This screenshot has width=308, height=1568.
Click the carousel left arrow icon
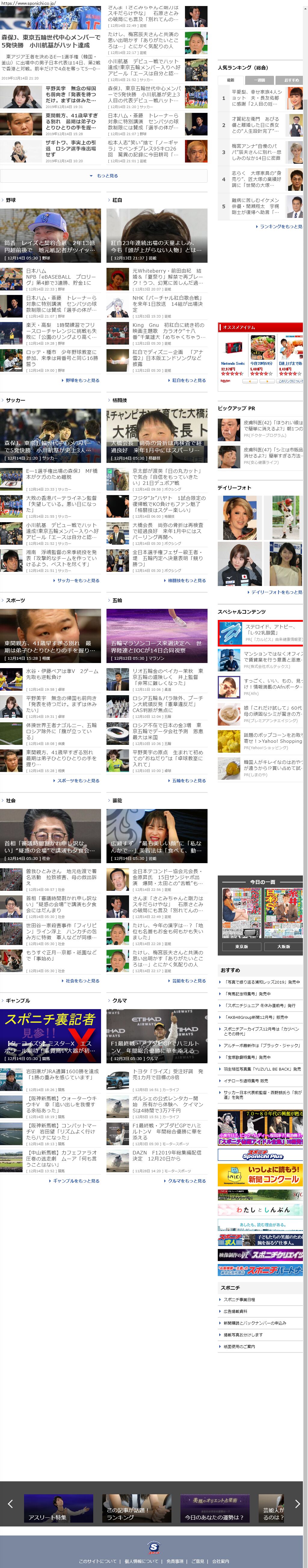click(10, 1503)
